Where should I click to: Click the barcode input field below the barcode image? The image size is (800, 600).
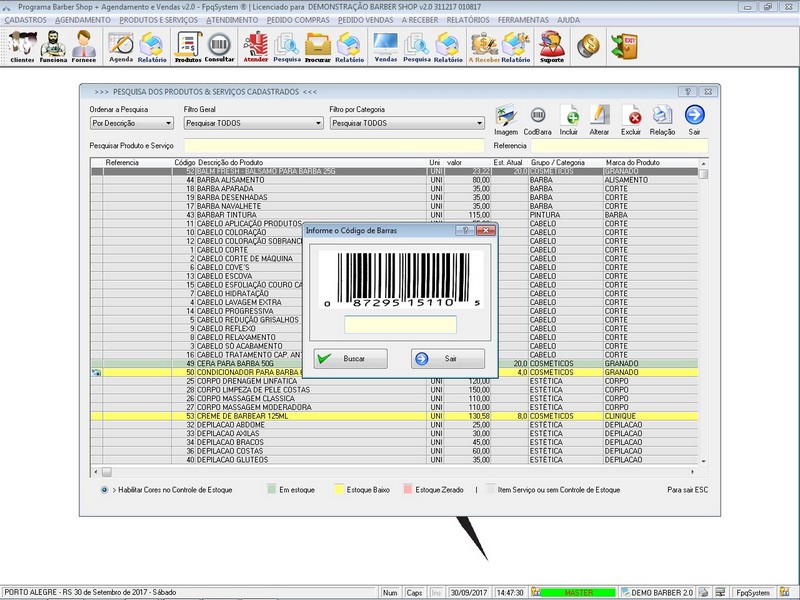400,325
